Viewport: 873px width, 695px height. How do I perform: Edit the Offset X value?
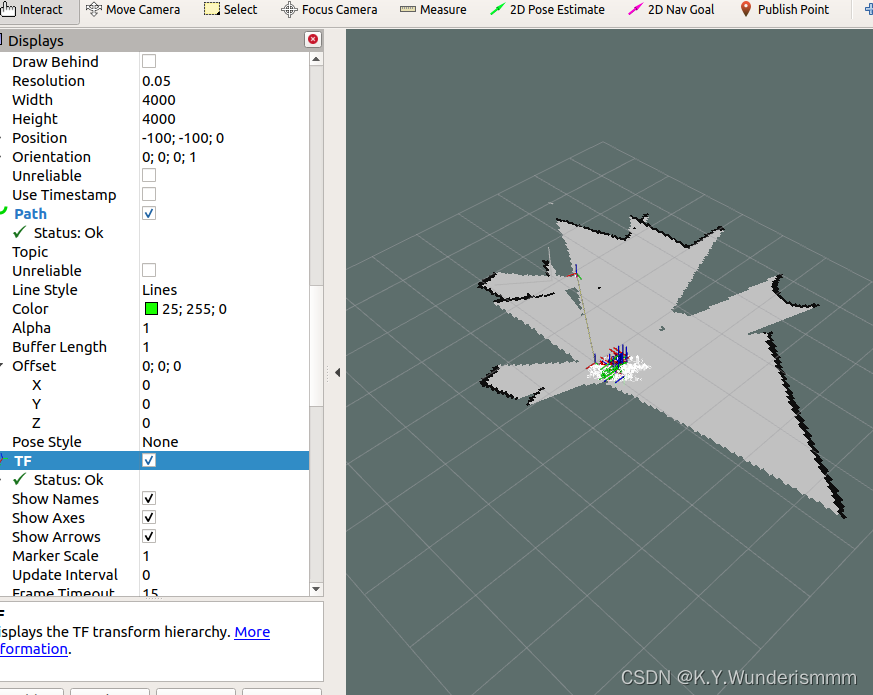[224, 385]
